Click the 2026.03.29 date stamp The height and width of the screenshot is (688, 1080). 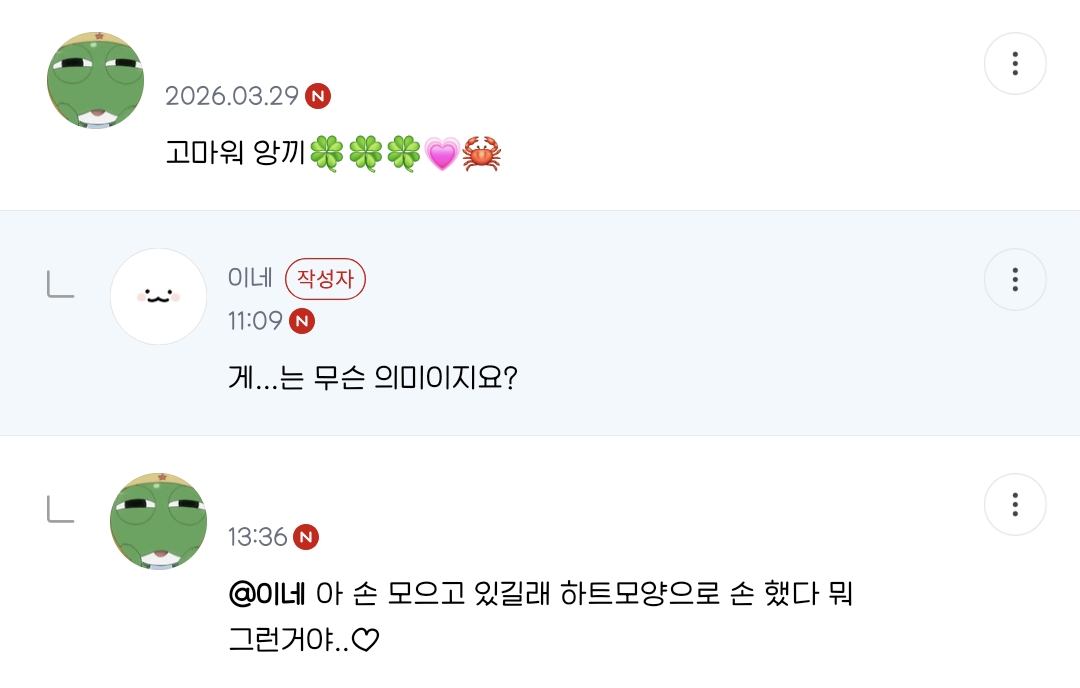[232, 96]
